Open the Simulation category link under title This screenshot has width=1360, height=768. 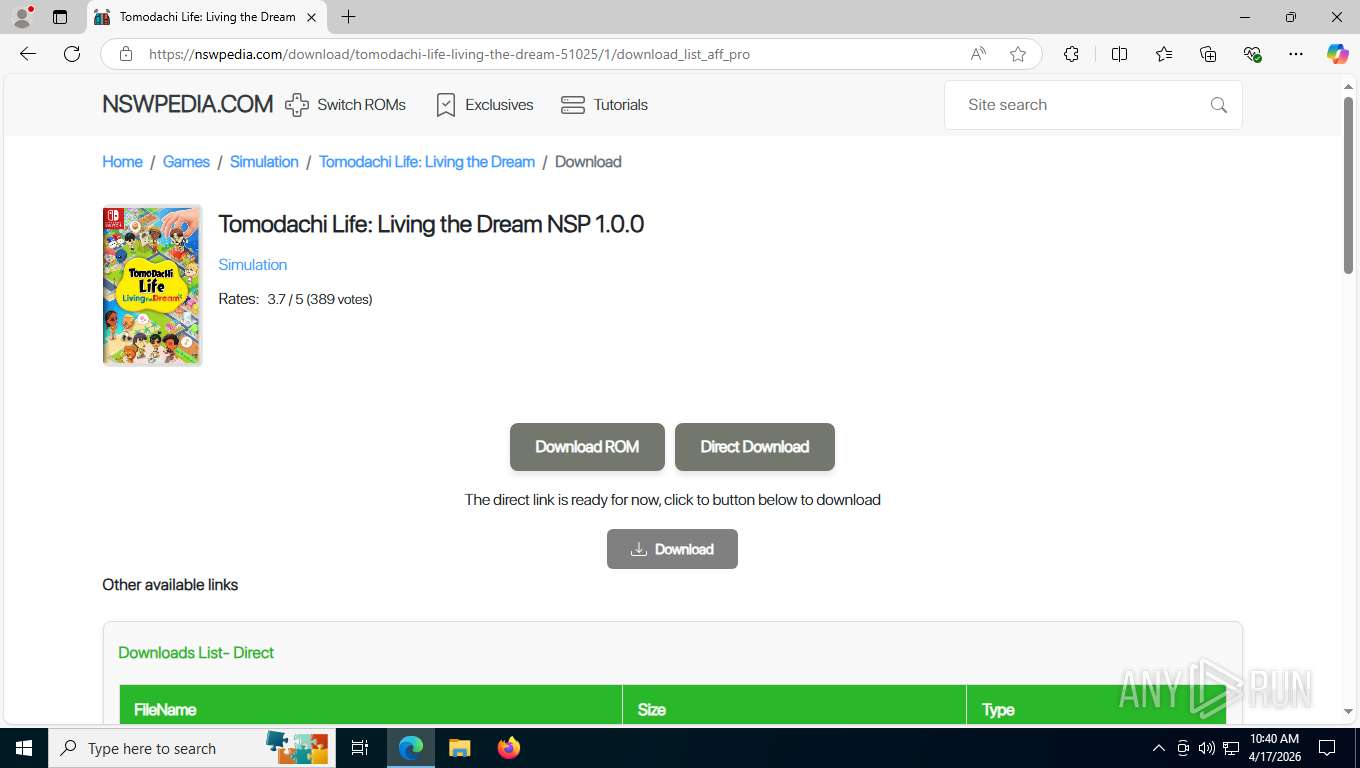click(252, 265)
